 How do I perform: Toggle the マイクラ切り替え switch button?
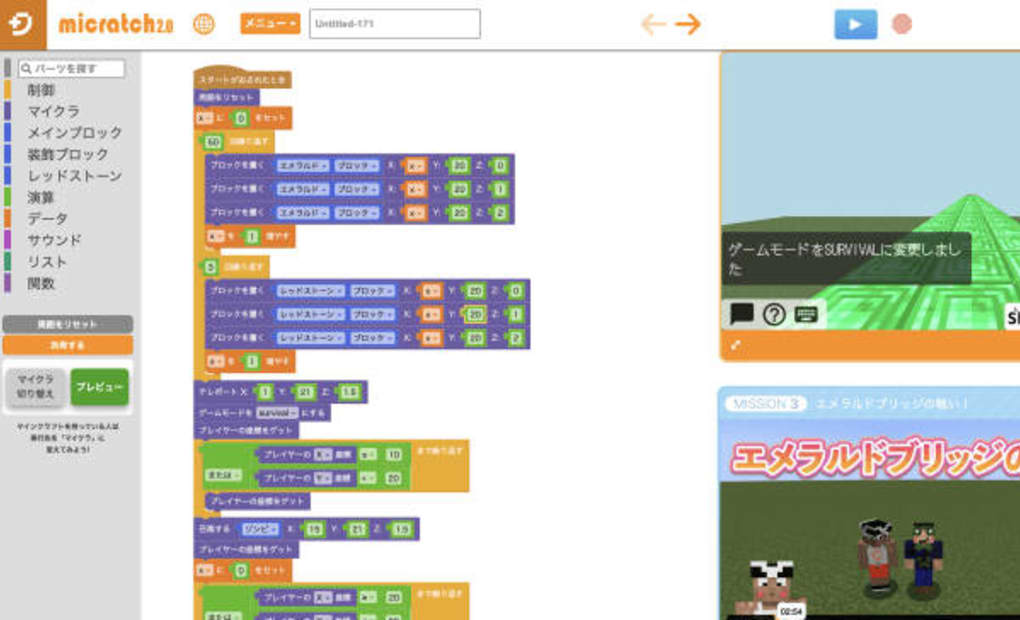[x=35, y=387]
